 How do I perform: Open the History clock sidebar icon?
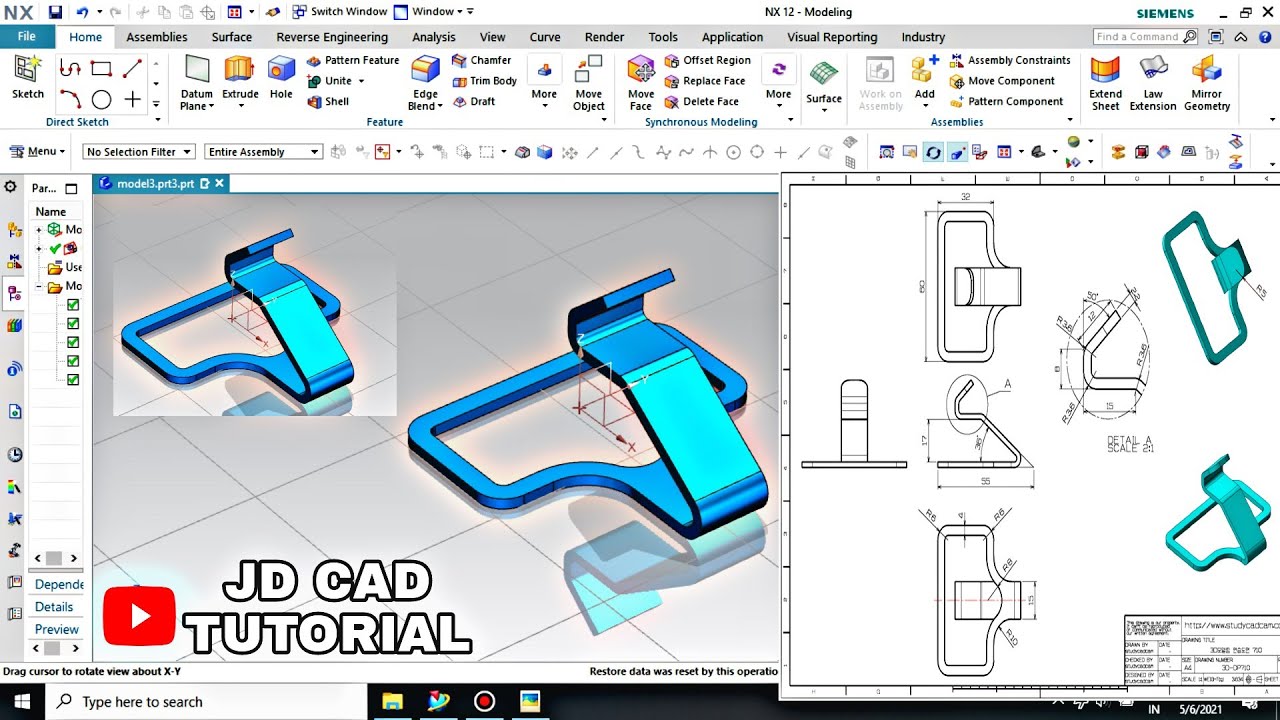click(14, 454)
